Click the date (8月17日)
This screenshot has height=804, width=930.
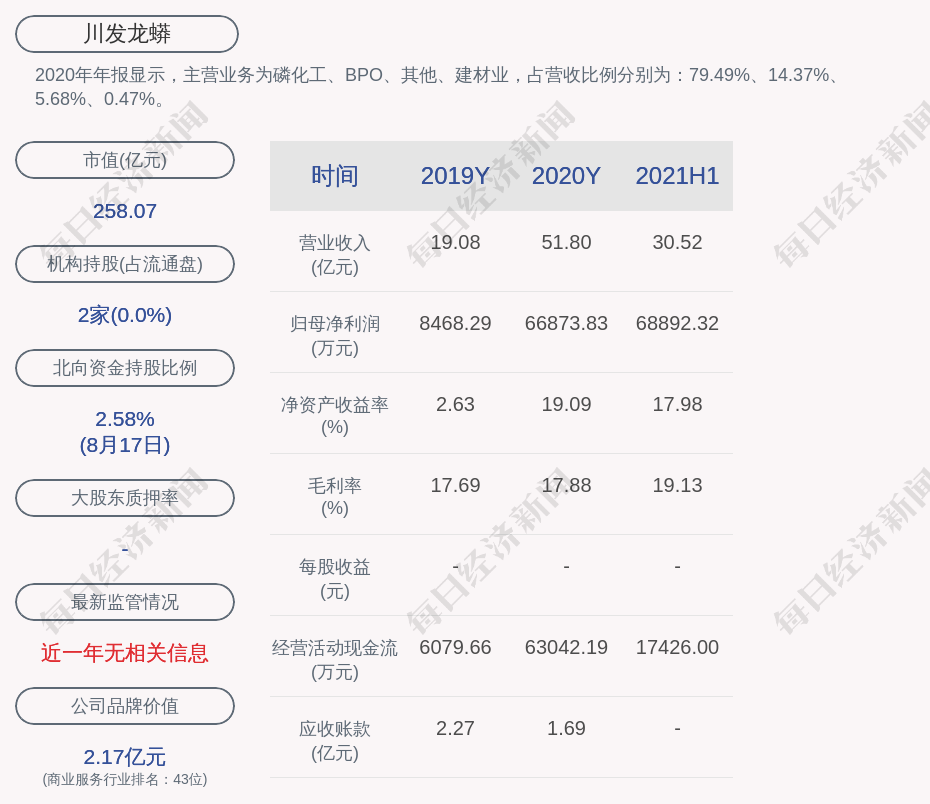coord(125,445)
